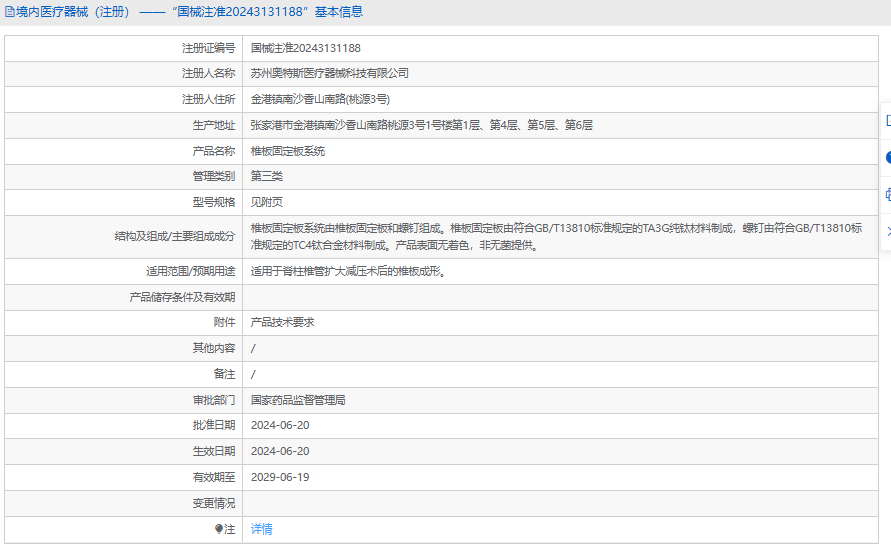The height and width of the screenshot is (549, 891).
Task: Click the 备注 row label
Action: pyautogui.click(x=224, y=374)
